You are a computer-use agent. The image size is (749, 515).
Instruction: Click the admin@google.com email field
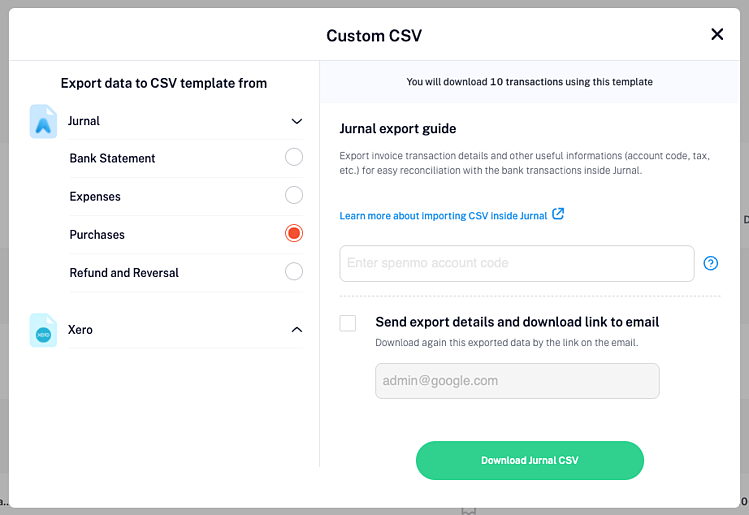(x=517, y=381)
